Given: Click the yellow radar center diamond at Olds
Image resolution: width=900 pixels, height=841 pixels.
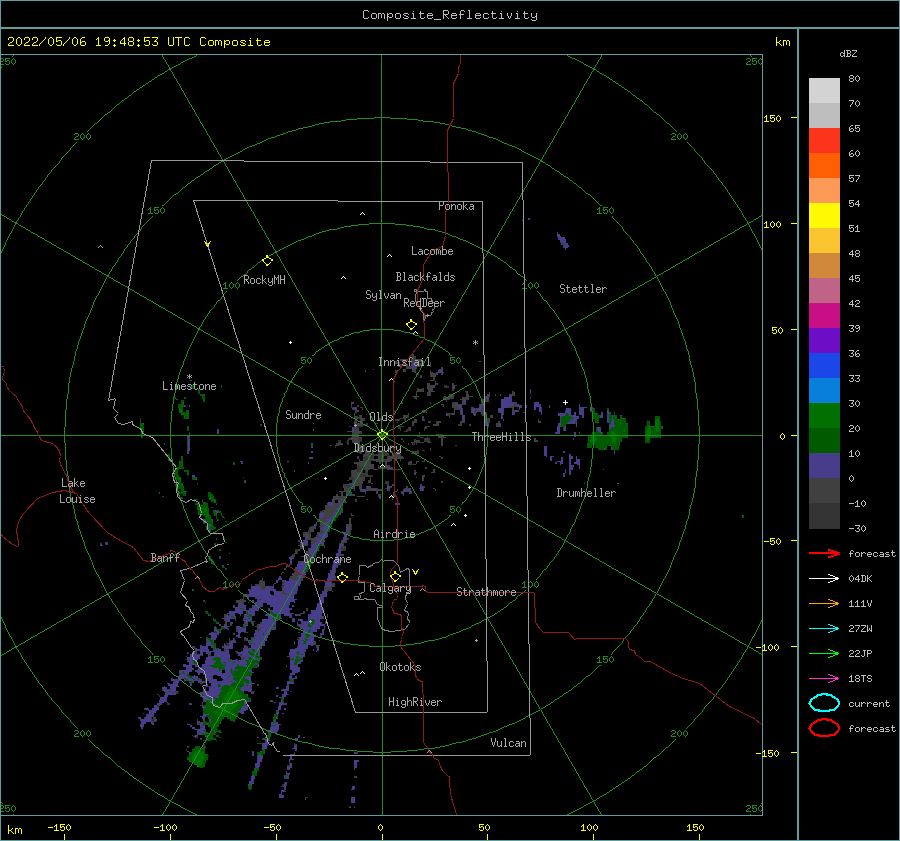Looking at the screenshot, I should click(x=382, y=435).
